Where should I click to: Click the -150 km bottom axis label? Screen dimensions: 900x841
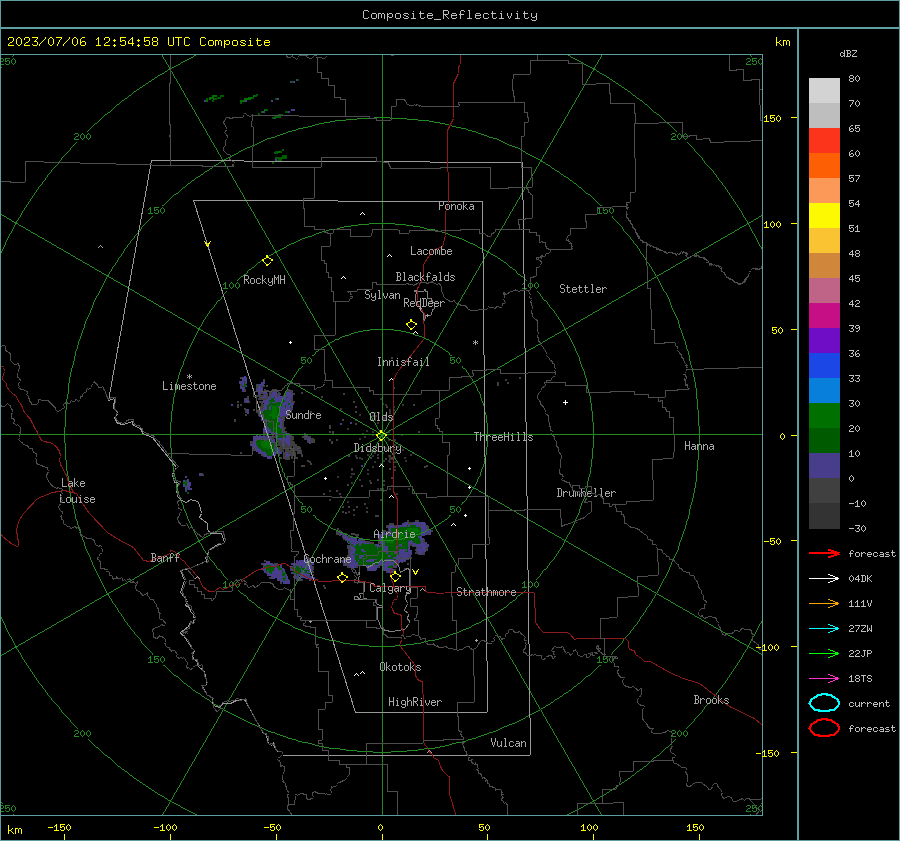pos(59,827)
